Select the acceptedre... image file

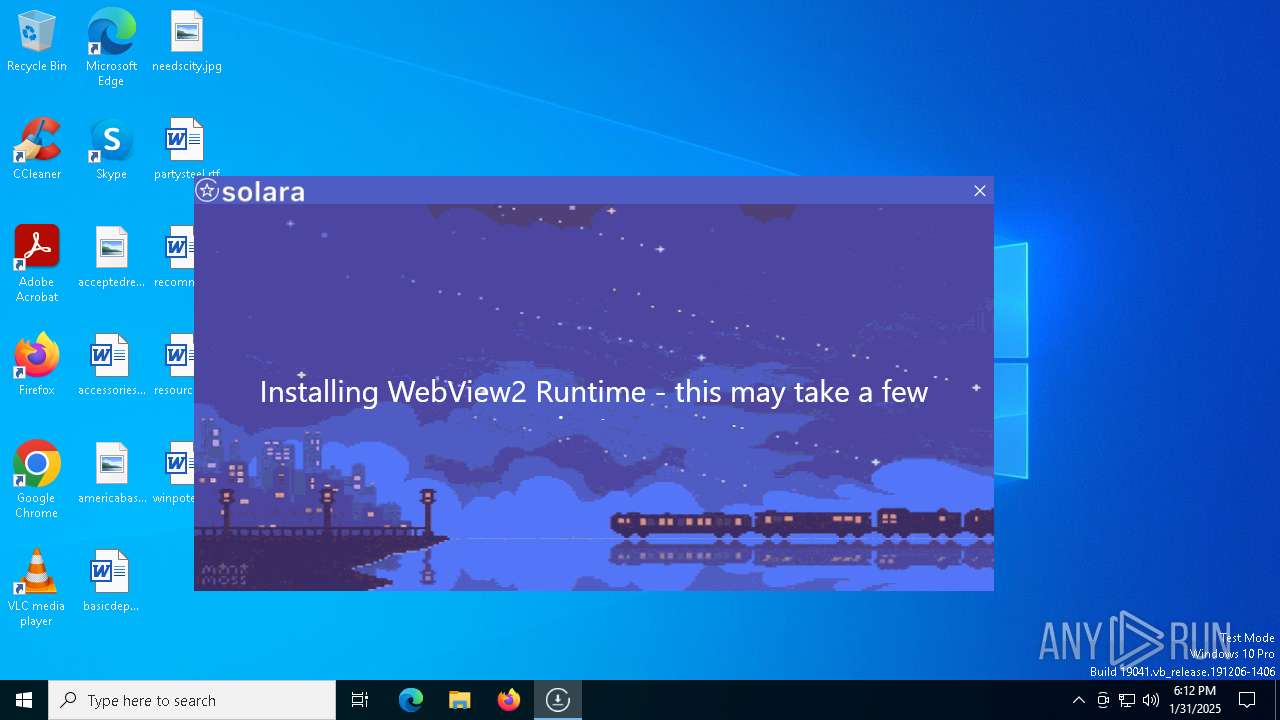coord(111,257)
